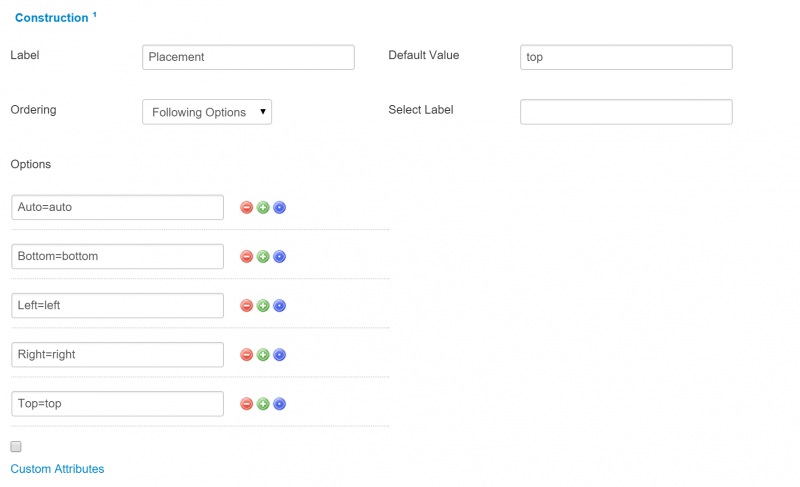Delete the Top=top option with red minus
The height and width of the screenshot is (487, 800).
(246, 404)
